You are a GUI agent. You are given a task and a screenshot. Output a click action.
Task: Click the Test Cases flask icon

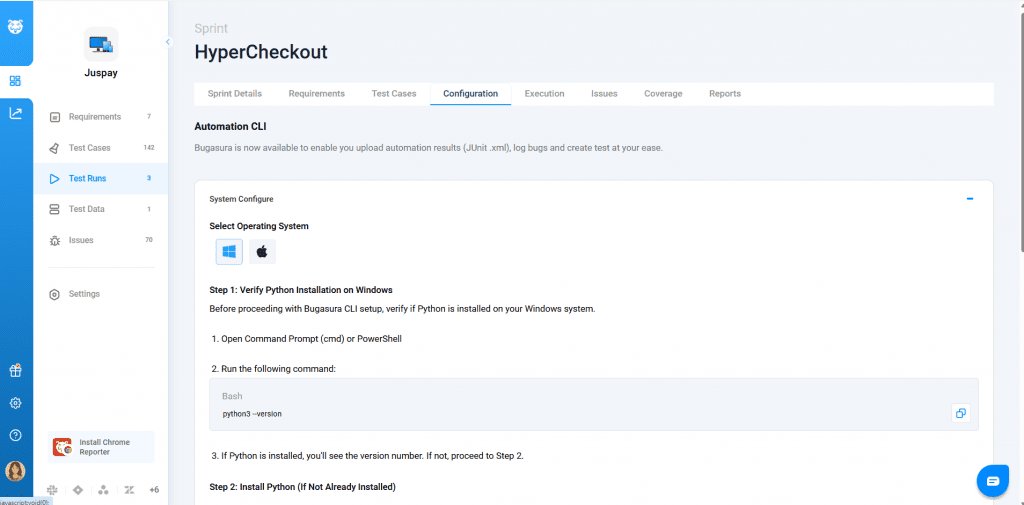click(55, 148)
